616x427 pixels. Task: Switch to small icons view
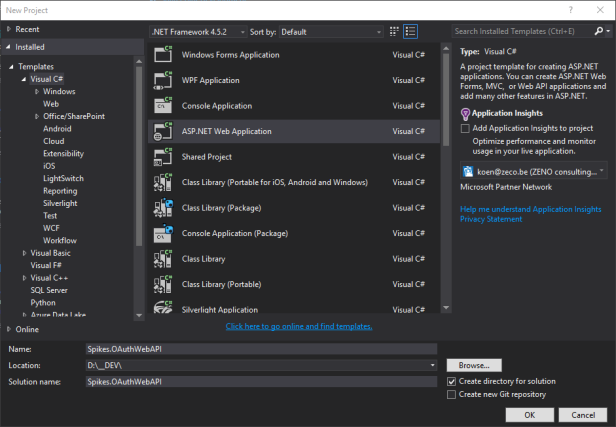(394, 31)
